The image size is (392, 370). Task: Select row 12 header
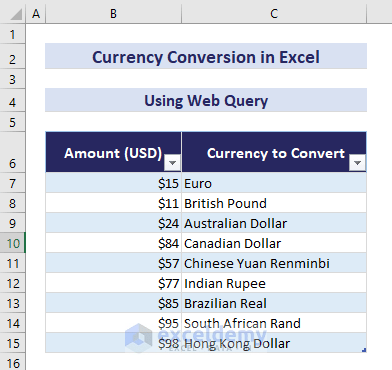click(13, 283)
